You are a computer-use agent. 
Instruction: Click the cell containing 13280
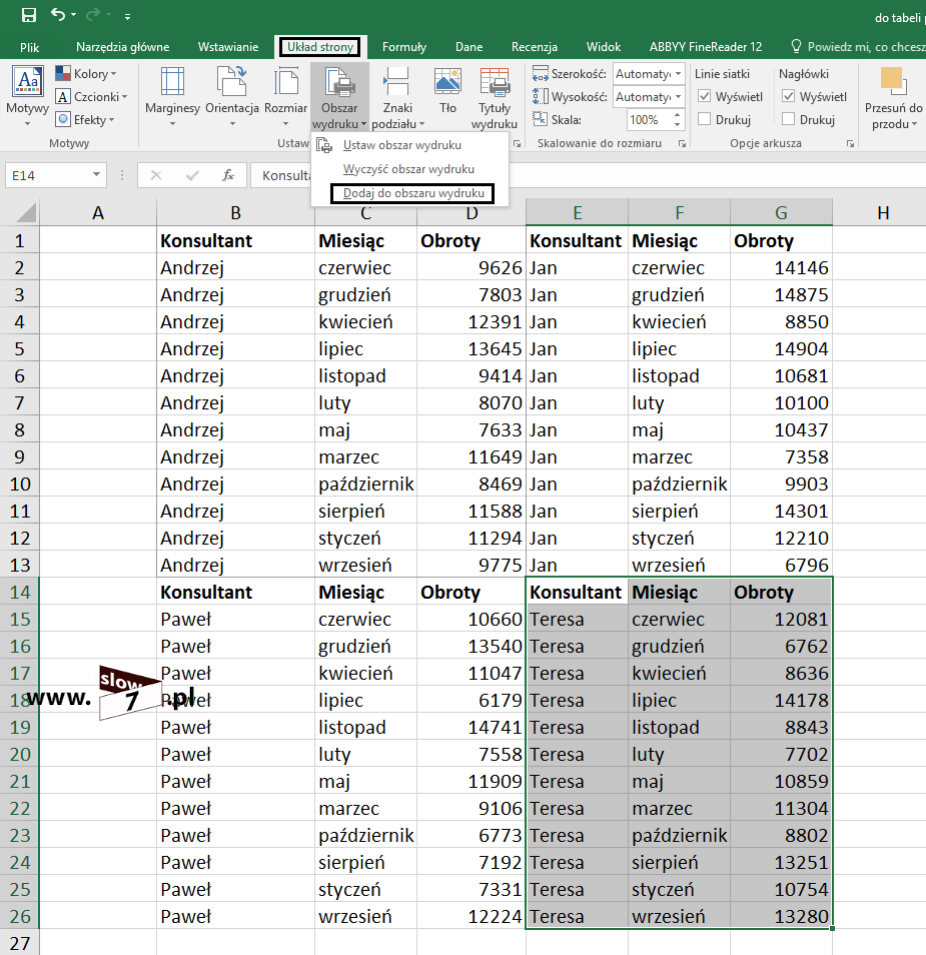[x=781, y=916]
